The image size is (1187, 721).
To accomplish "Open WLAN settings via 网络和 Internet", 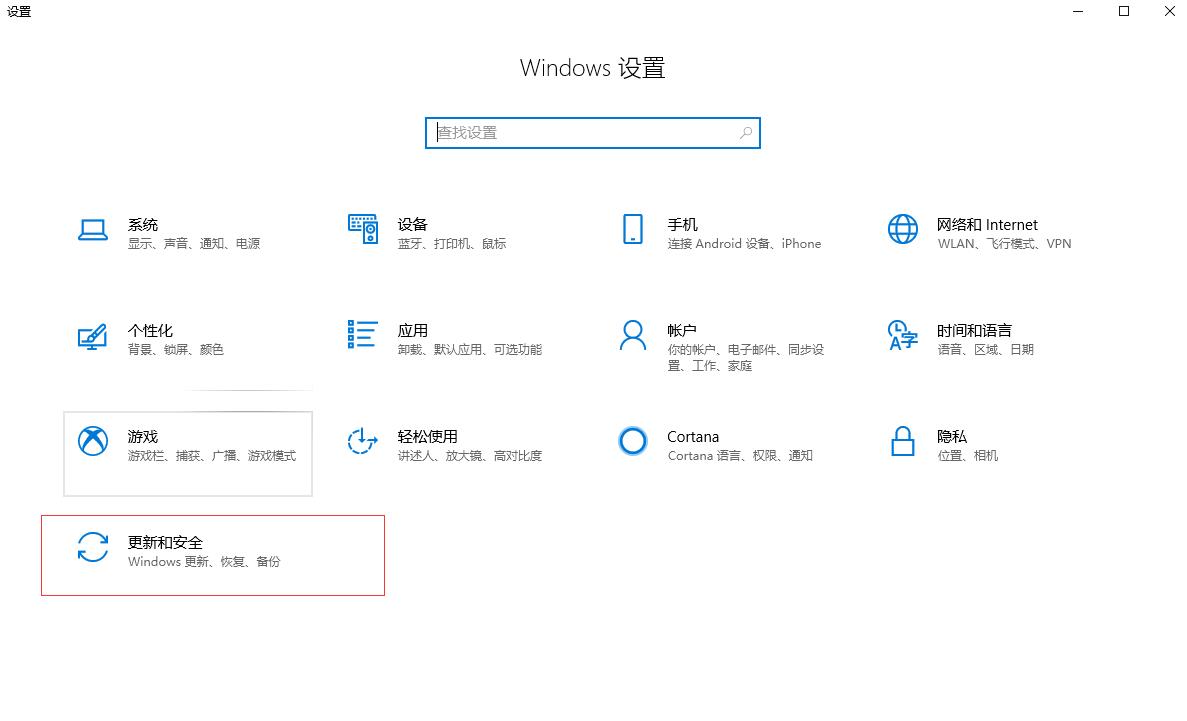I will click(951, 243).
